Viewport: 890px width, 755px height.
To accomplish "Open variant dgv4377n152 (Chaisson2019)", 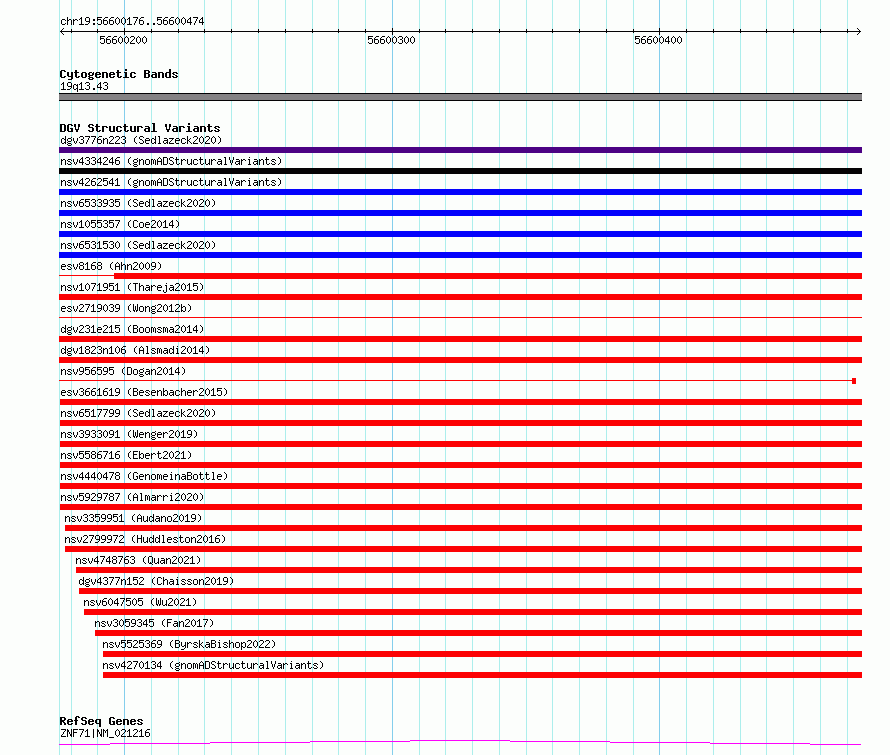I will [x=156, y=581].
